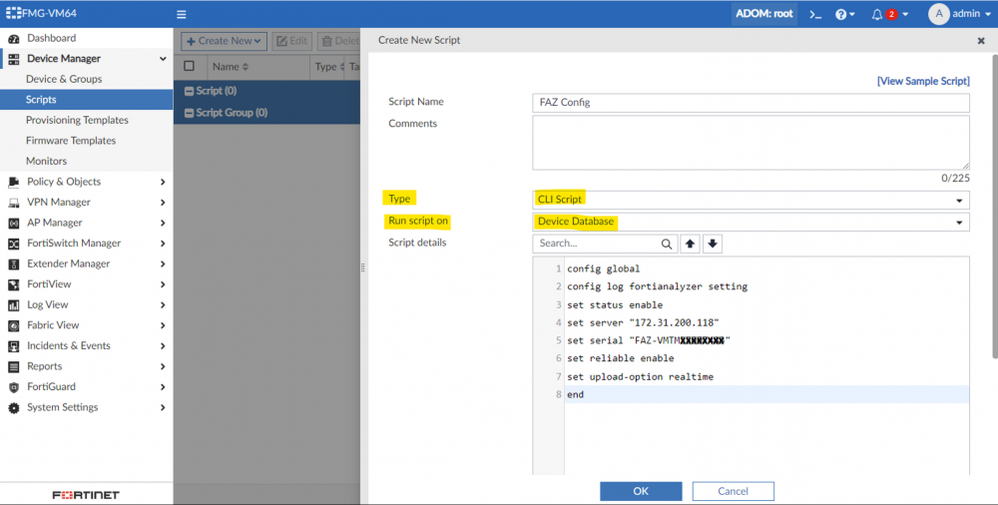This screenshot has width=998, height=505.
Task: Toggle the select-all checkbox in script table
Action: (189, 66)
